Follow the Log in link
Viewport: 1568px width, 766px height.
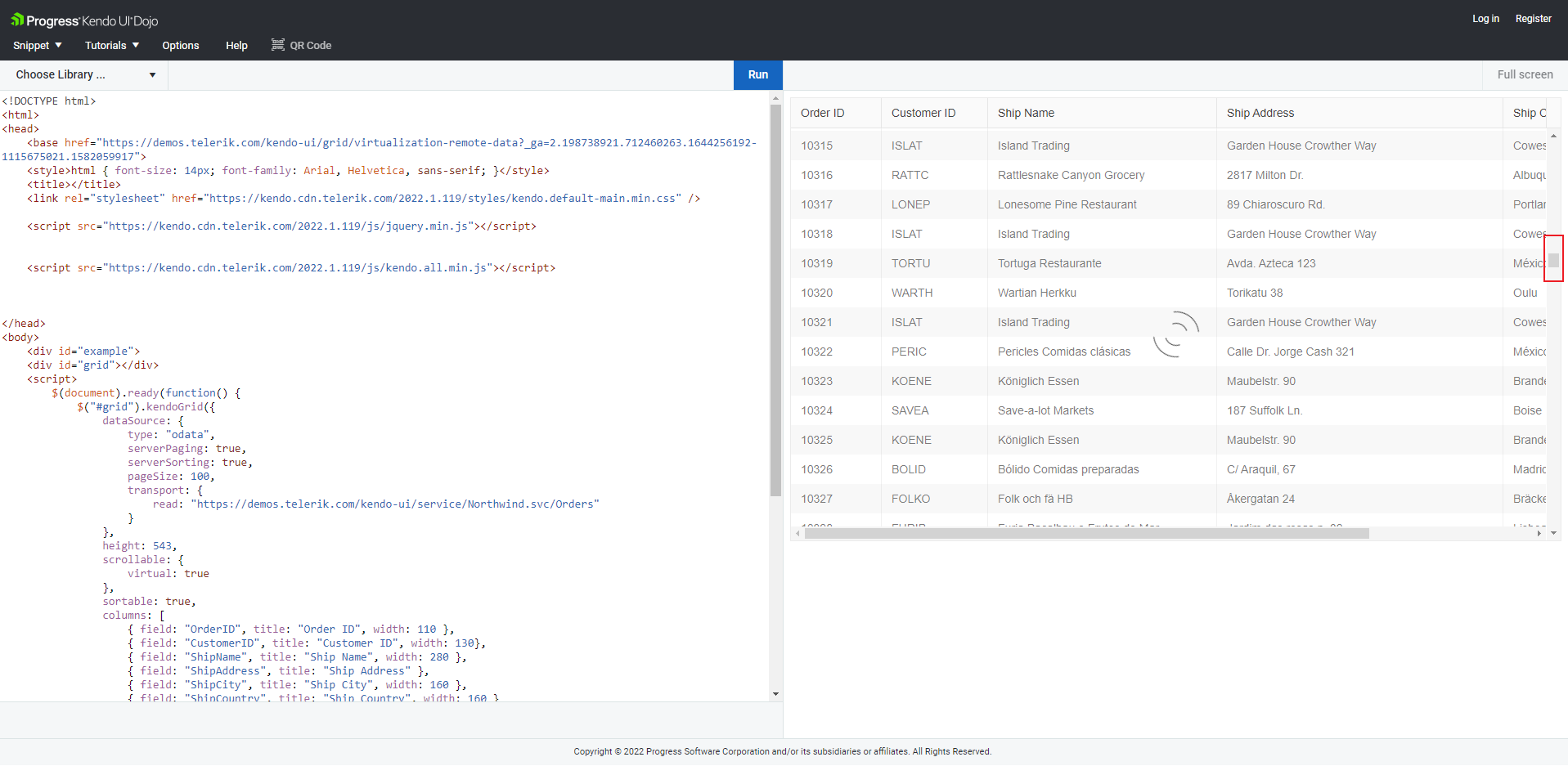pyautogui.click(x=1485, y=19)
